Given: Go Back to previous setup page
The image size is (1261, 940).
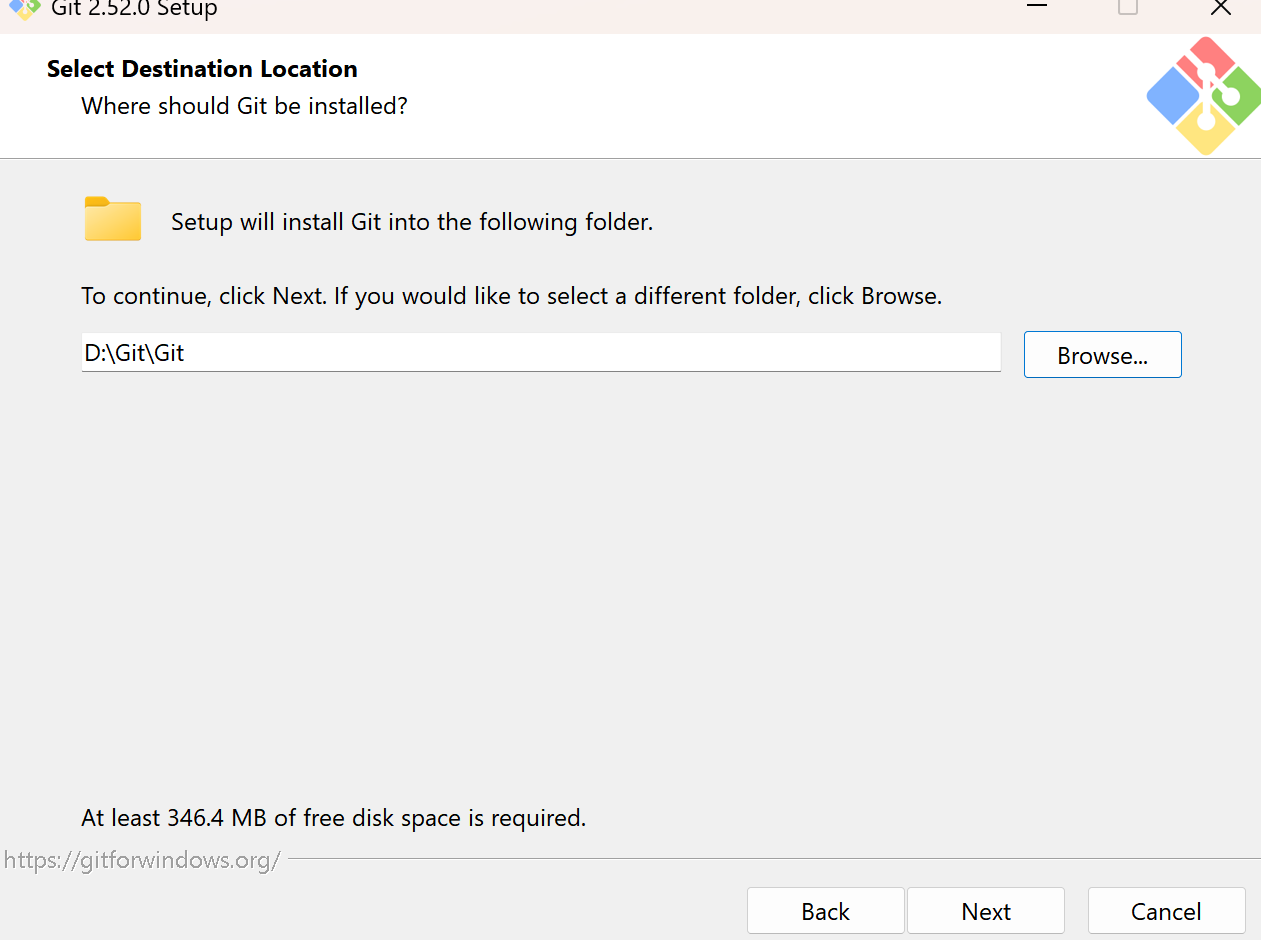Looking at the screenshot, I should click(x=825, y=911).
